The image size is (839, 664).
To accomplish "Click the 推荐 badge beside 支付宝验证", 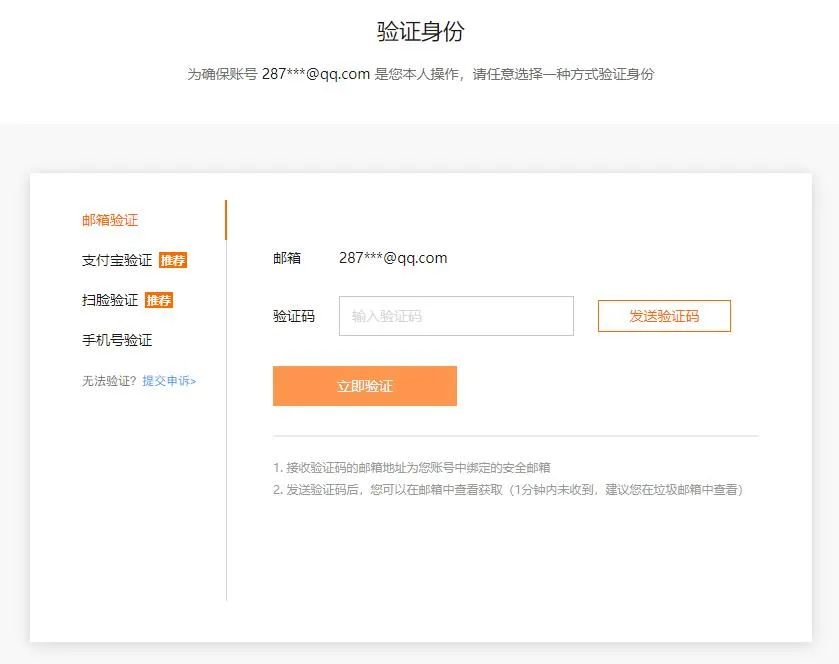I will pos(173,261).
